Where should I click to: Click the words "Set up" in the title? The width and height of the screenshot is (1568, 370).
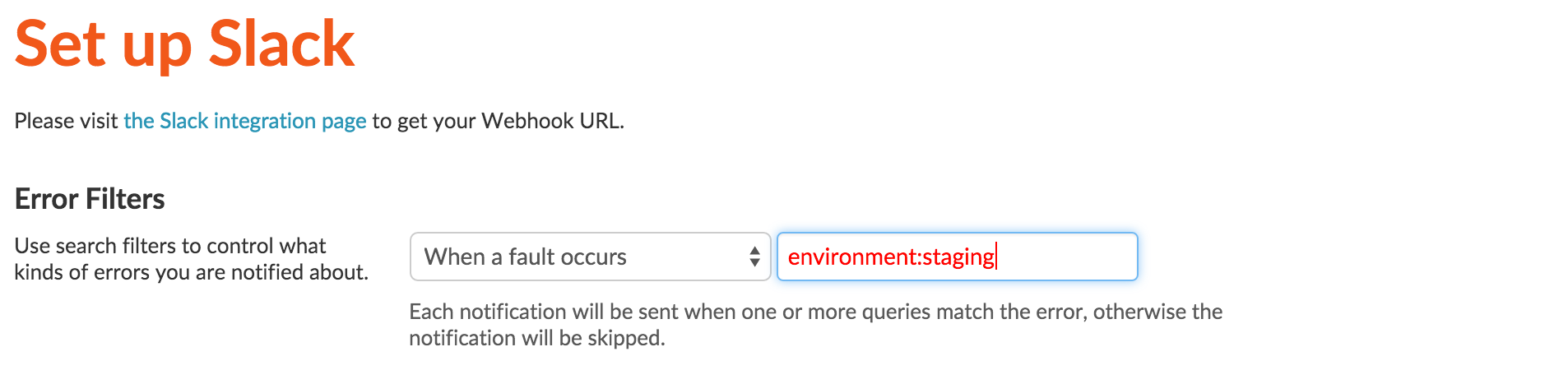pos(103,44)
